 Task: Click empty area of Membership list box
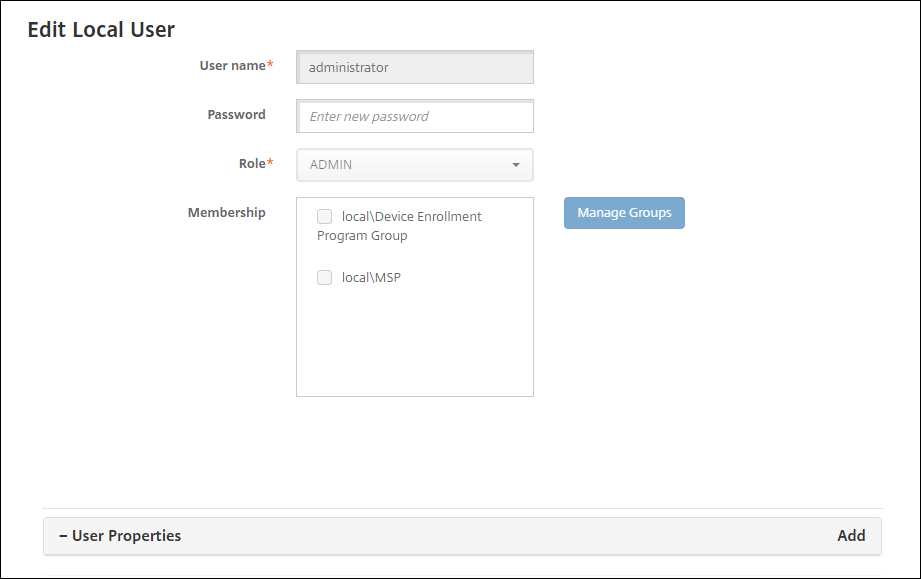click(414, 345)
